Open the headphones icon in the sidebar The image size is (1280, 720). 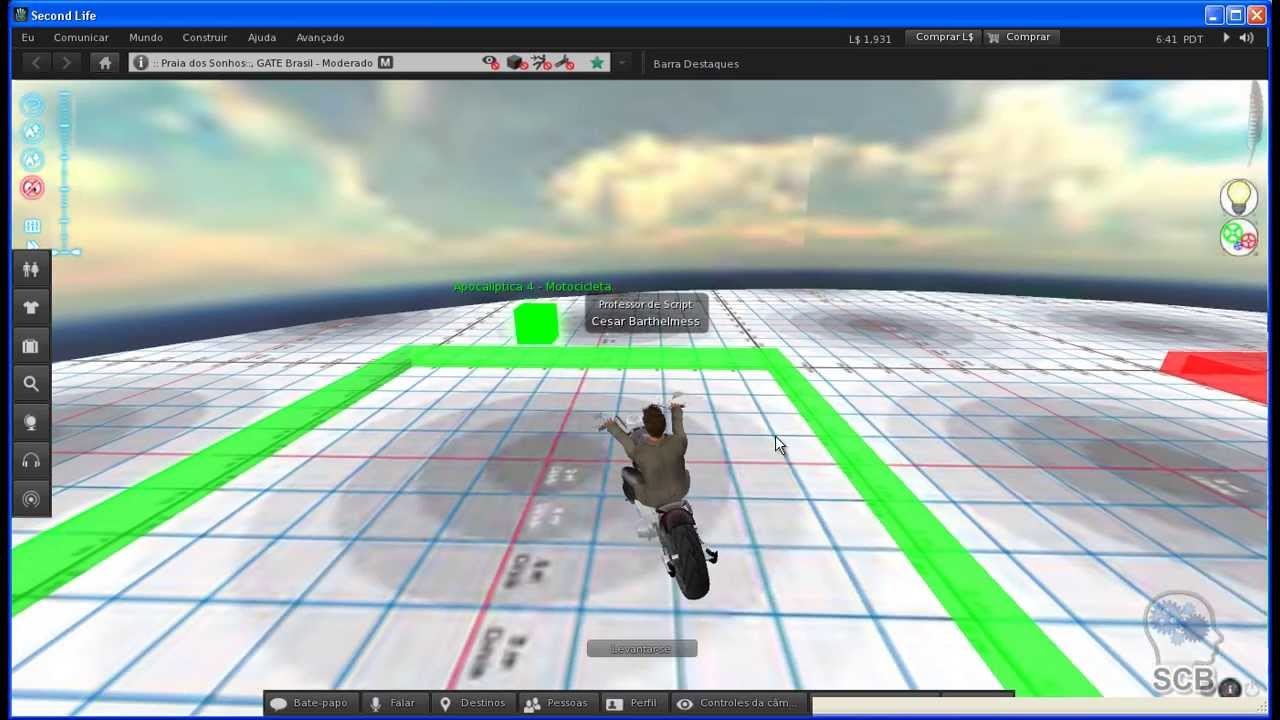[31, 460]
